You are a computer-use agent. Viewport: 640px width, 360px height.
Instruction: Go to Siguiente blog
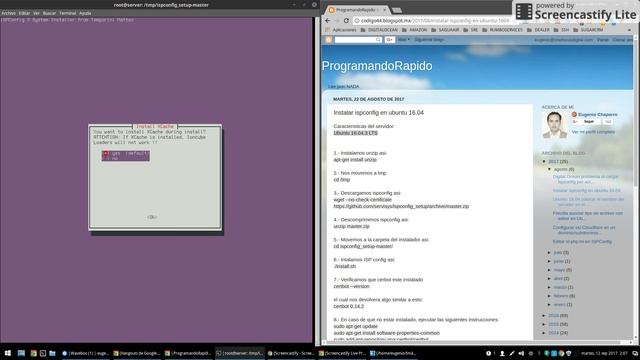[429, 40]
